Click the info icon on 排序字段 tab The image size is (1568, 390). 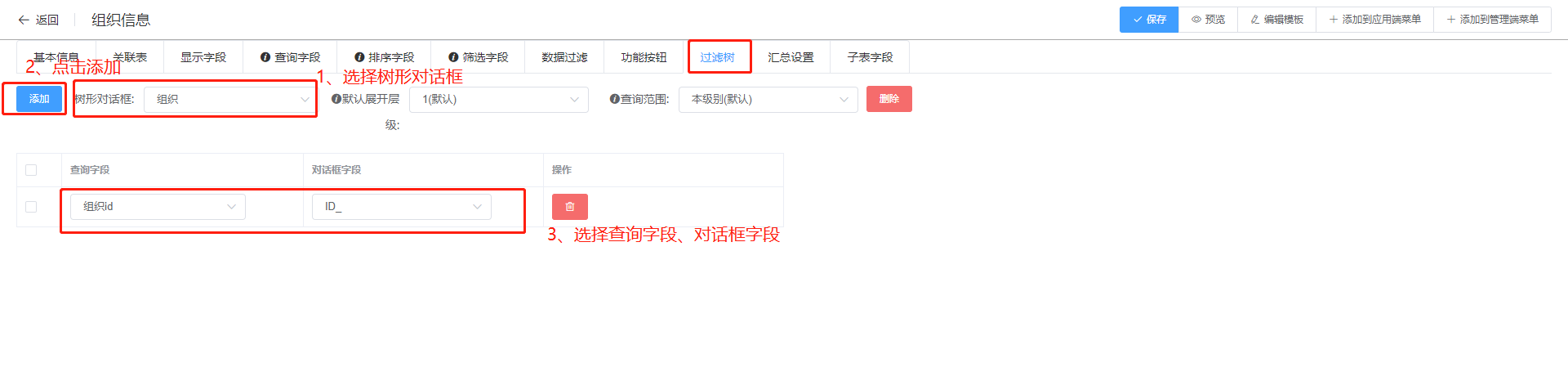pos(359,57)
